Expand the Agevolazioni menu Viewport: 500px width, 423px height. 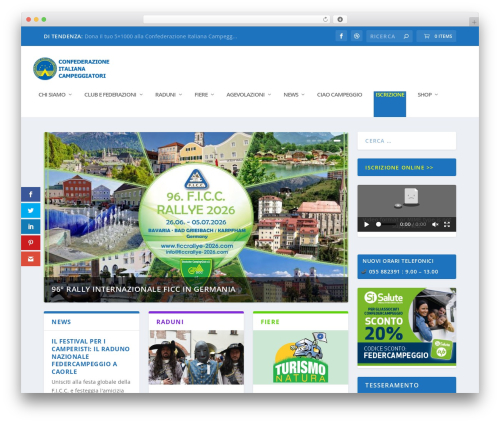(x=249, y=95)
